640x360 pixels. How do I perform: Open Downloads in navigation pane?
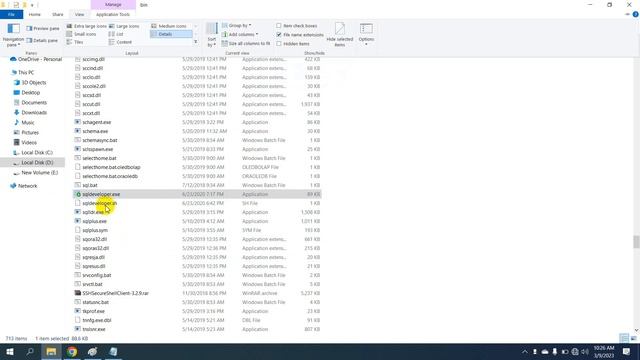[x=30, y=113]
